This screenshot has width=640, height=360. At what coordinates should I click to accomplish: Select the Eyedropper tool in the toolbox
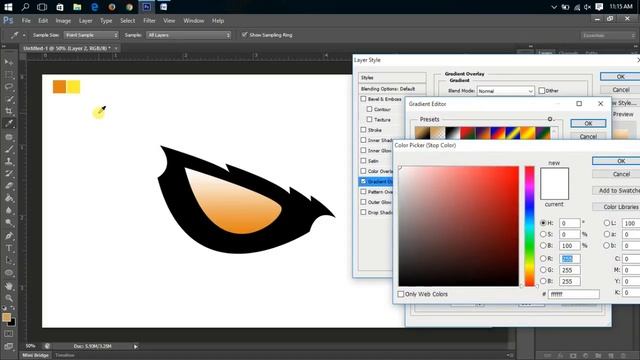[9, 124]
